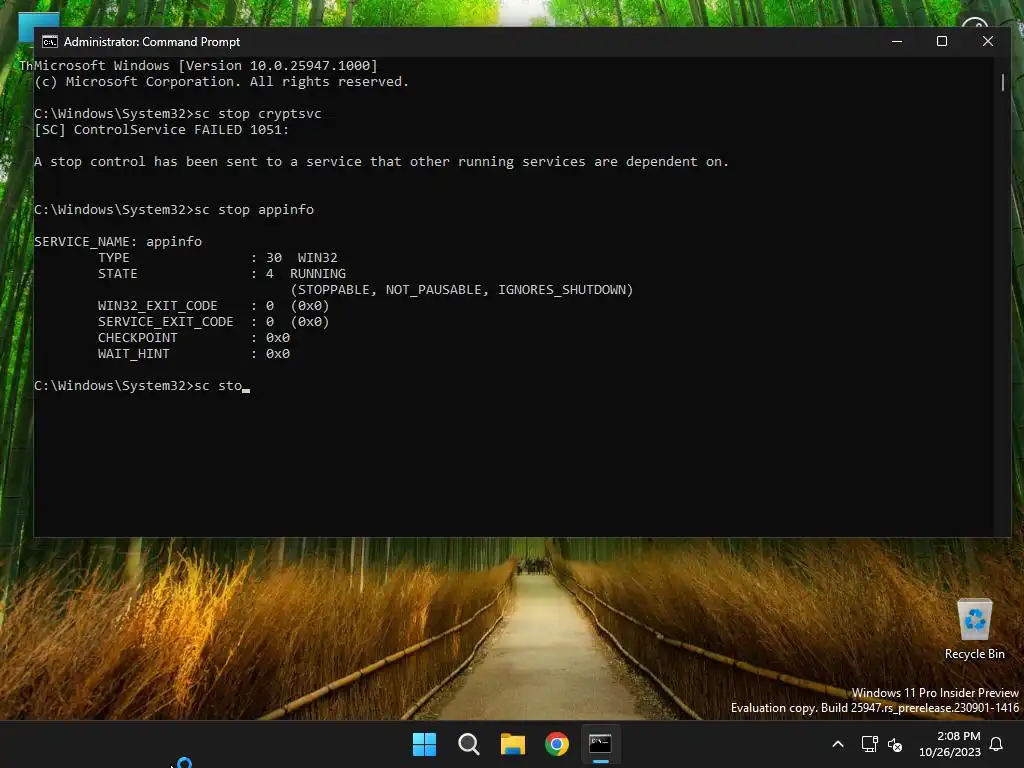This screenshot has width=1024, height=768.
Task: Click the 'TYPE : 30 WIN32' row
Action: click(x=217, y=257)
